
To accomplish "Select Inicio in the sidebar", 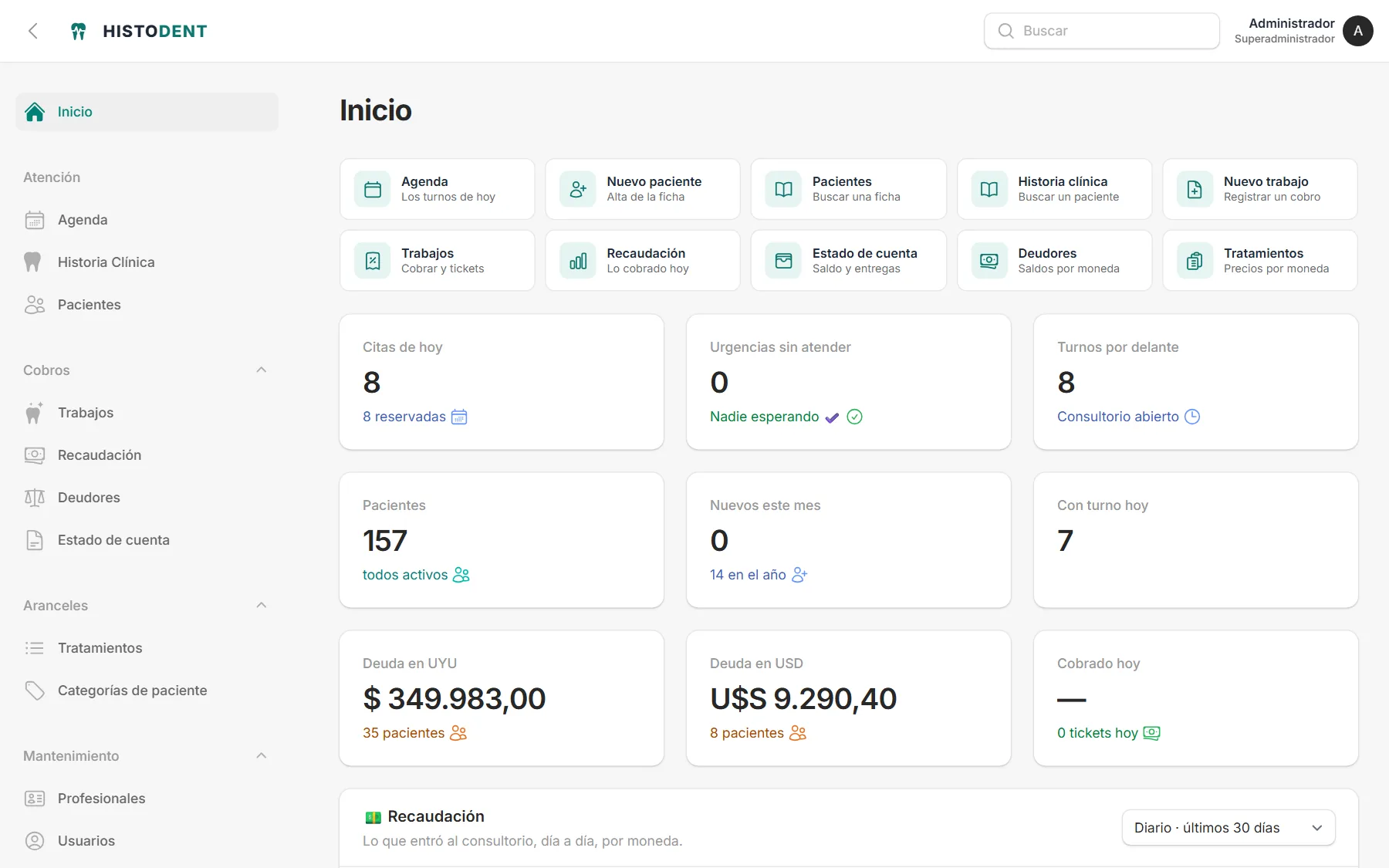I will pyautogui.click(x=147, y=112).
